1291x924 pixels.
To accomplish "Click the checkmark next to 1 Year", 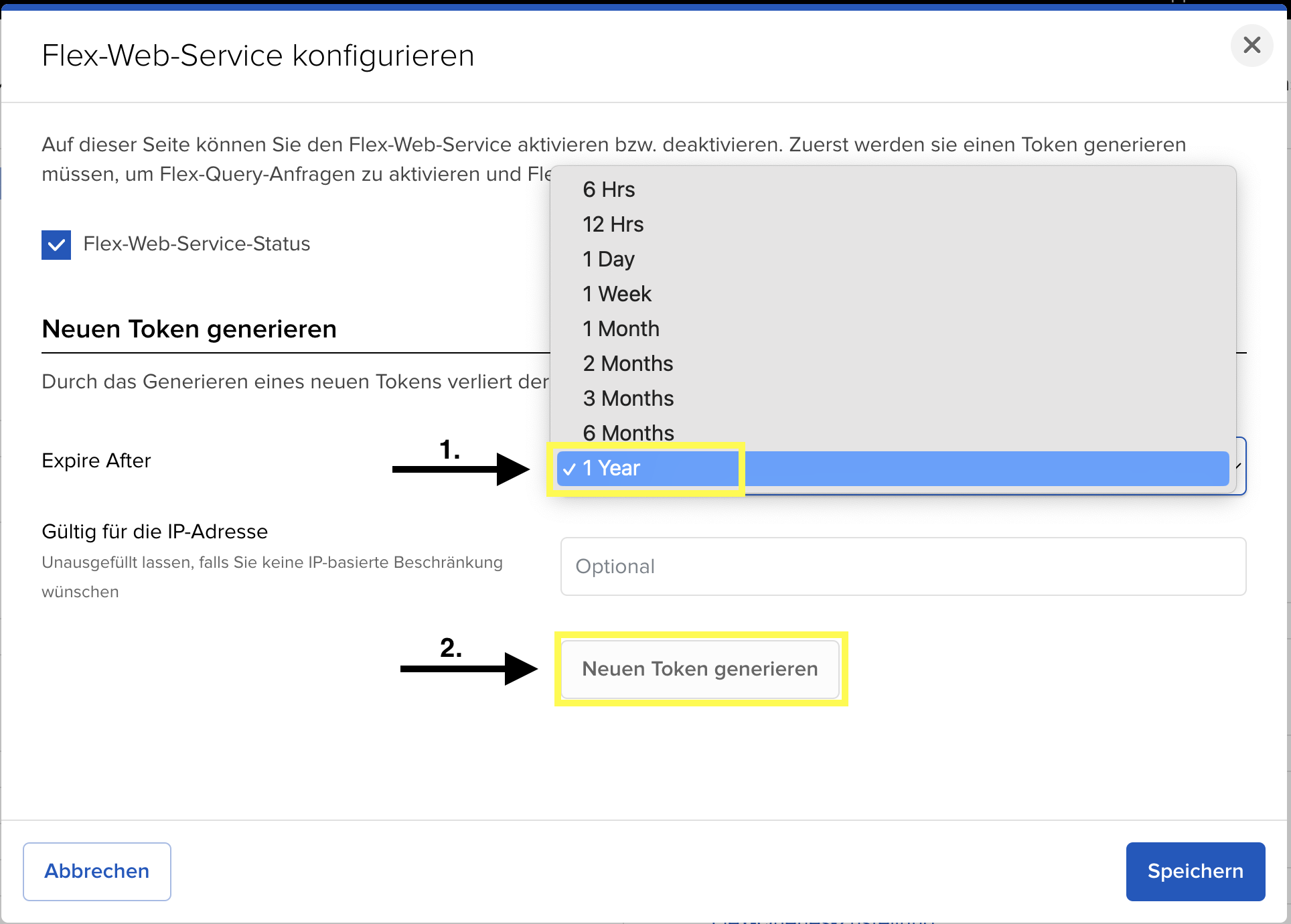I will tap(569, 469).
